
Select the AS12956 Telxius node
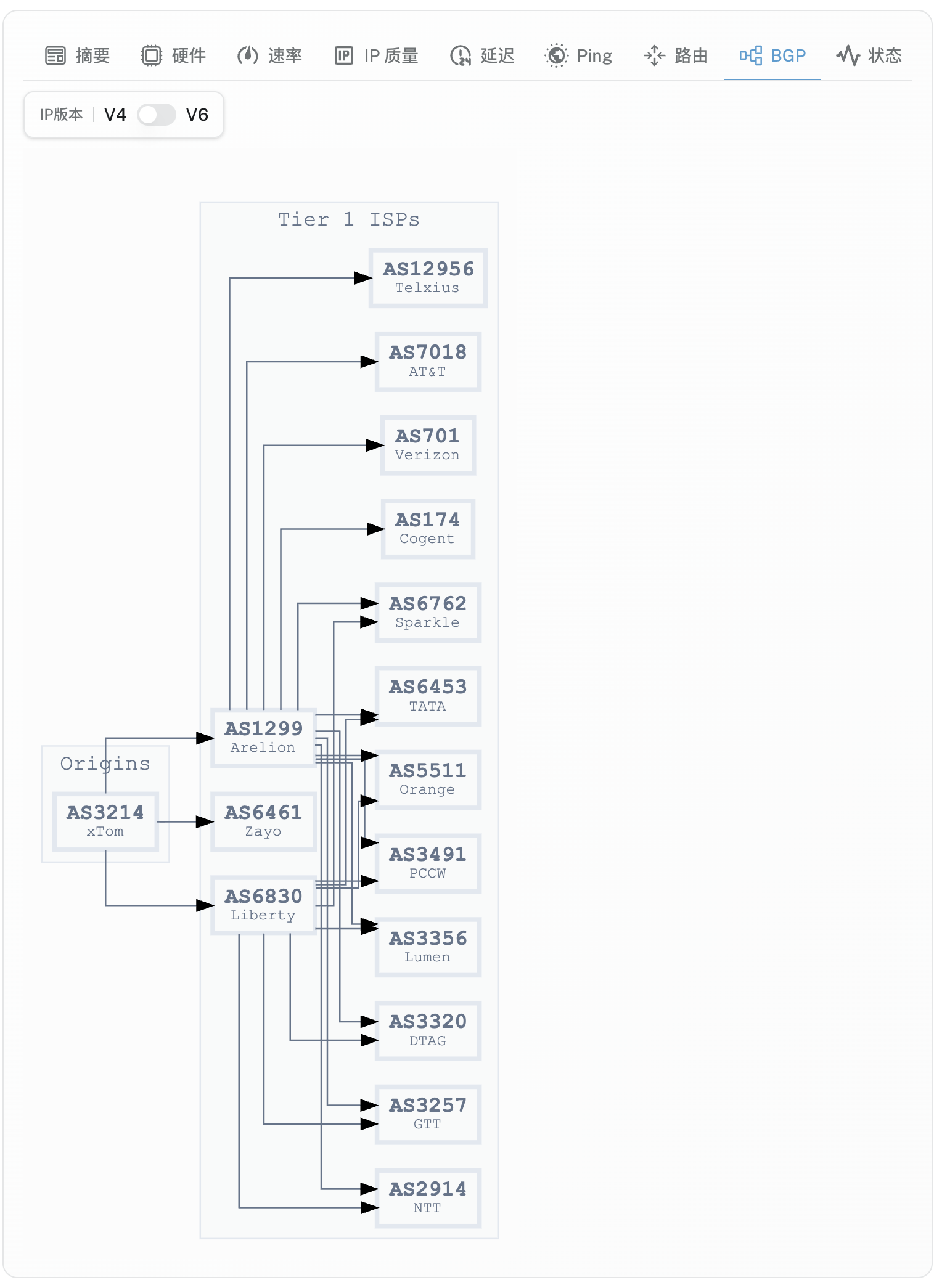point(428,277)
